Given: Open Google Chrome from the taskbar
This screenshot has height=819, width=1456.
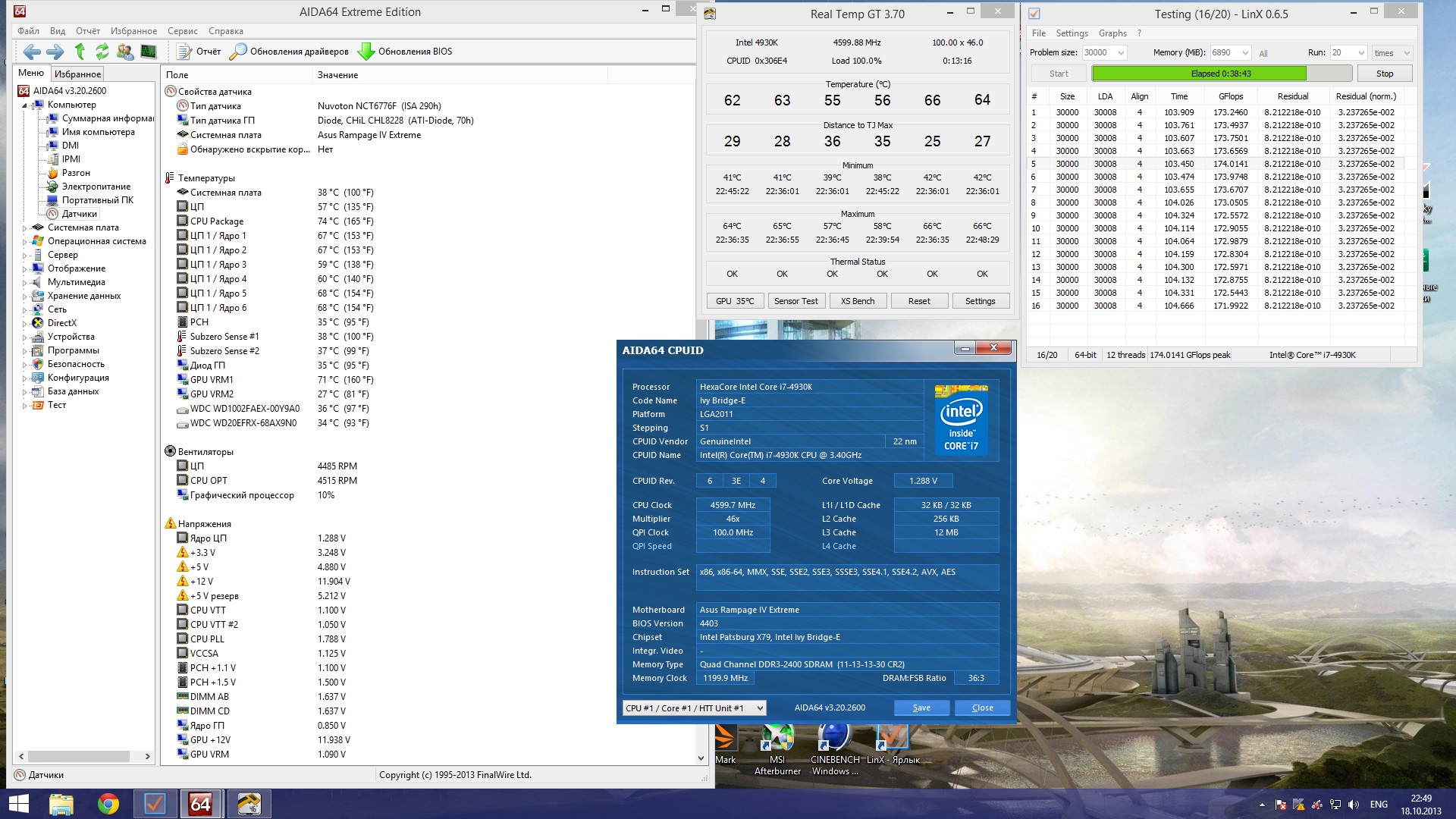Looking at the screenshot, I should click(108, 804).
